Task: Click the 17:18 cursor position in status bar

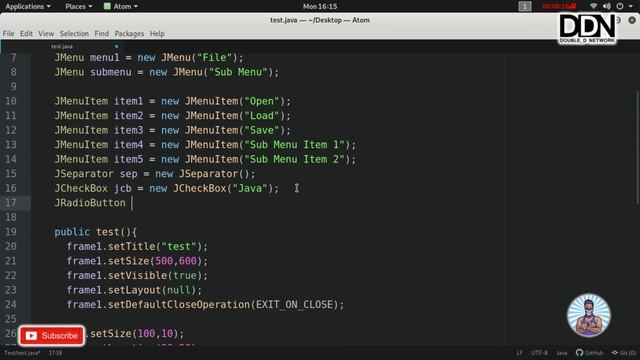Action: tap(56, 353)
